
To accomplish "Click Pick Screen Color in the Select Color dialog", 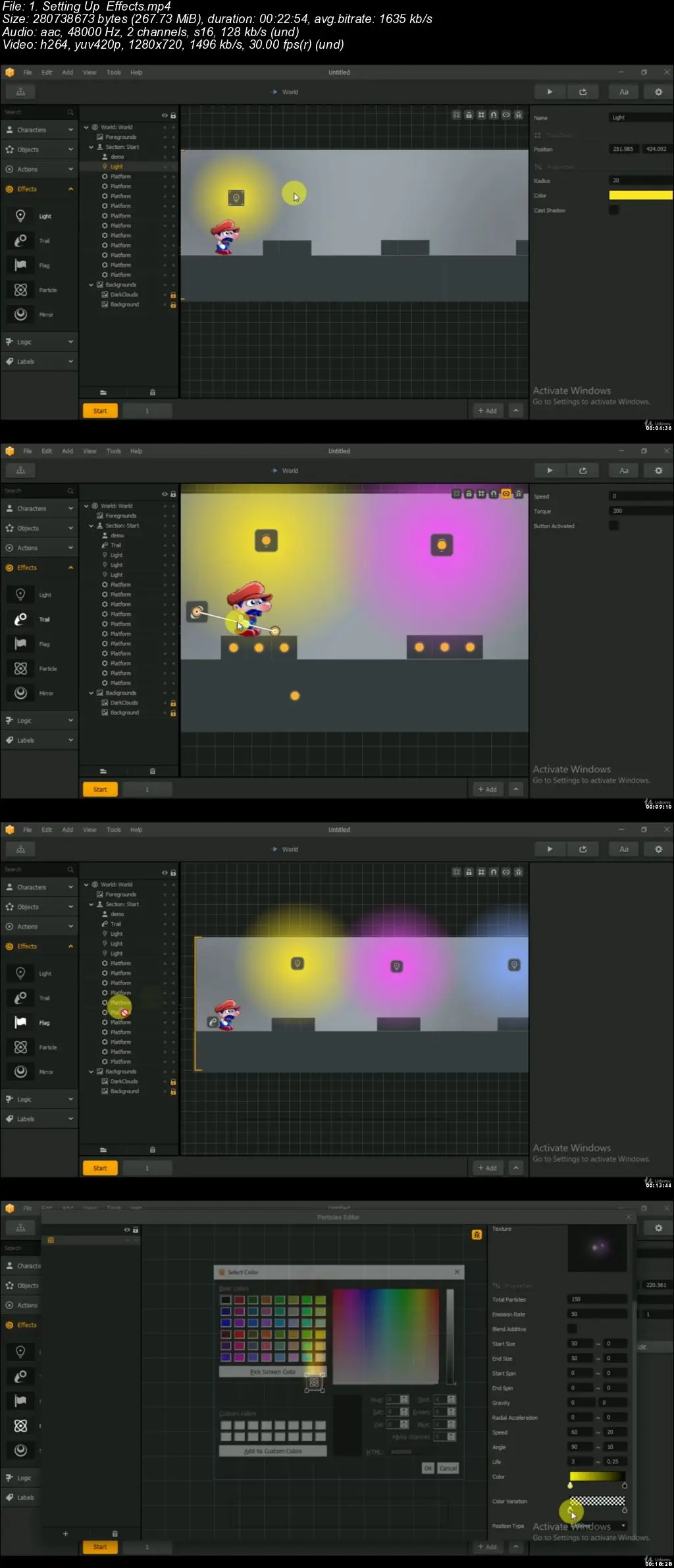I will (x=272, y=1372).
